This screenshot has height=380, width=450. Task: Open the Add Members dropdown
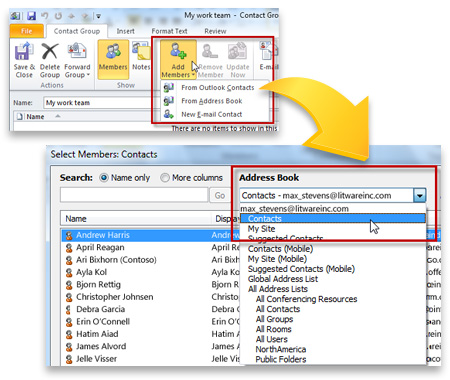click(178, 60)
